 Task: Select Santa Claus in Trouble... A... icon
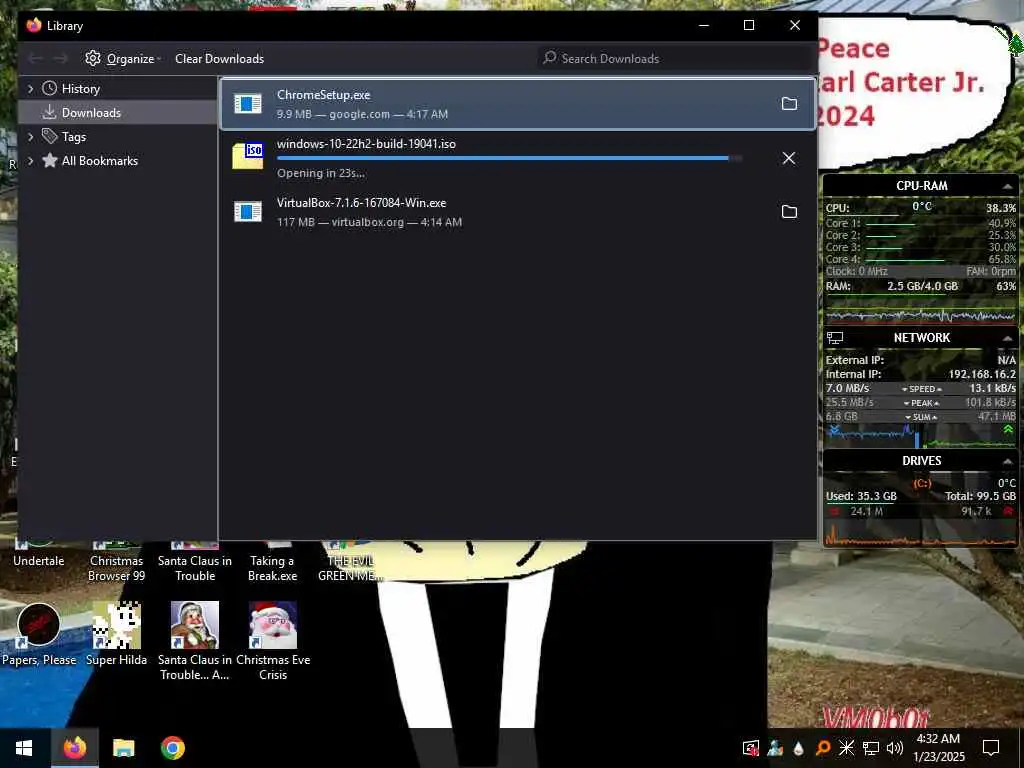point(195,641)
